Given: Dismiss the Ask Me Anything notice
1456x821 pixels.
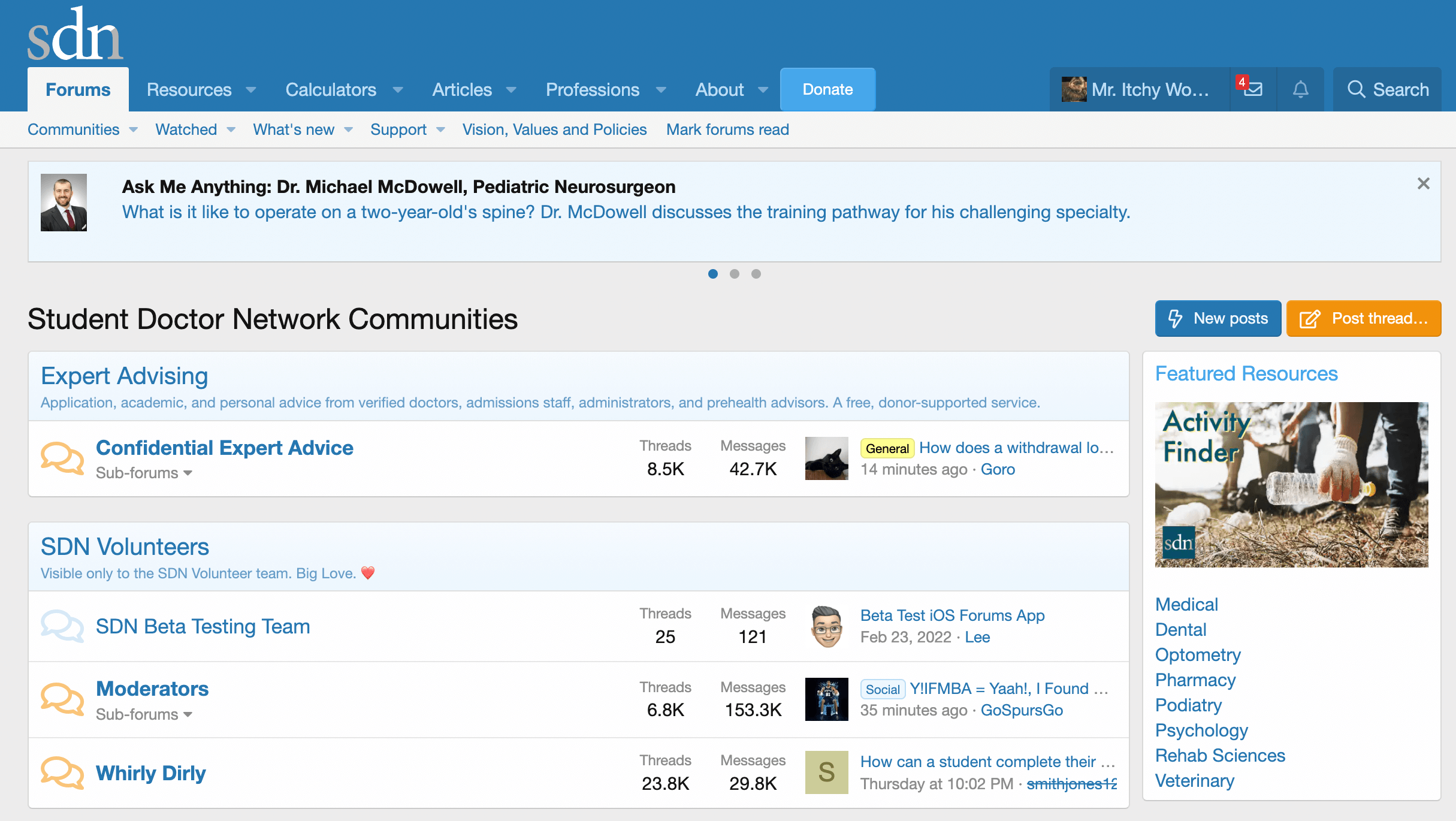Looking at the screenshot, I should point(1423,183).
